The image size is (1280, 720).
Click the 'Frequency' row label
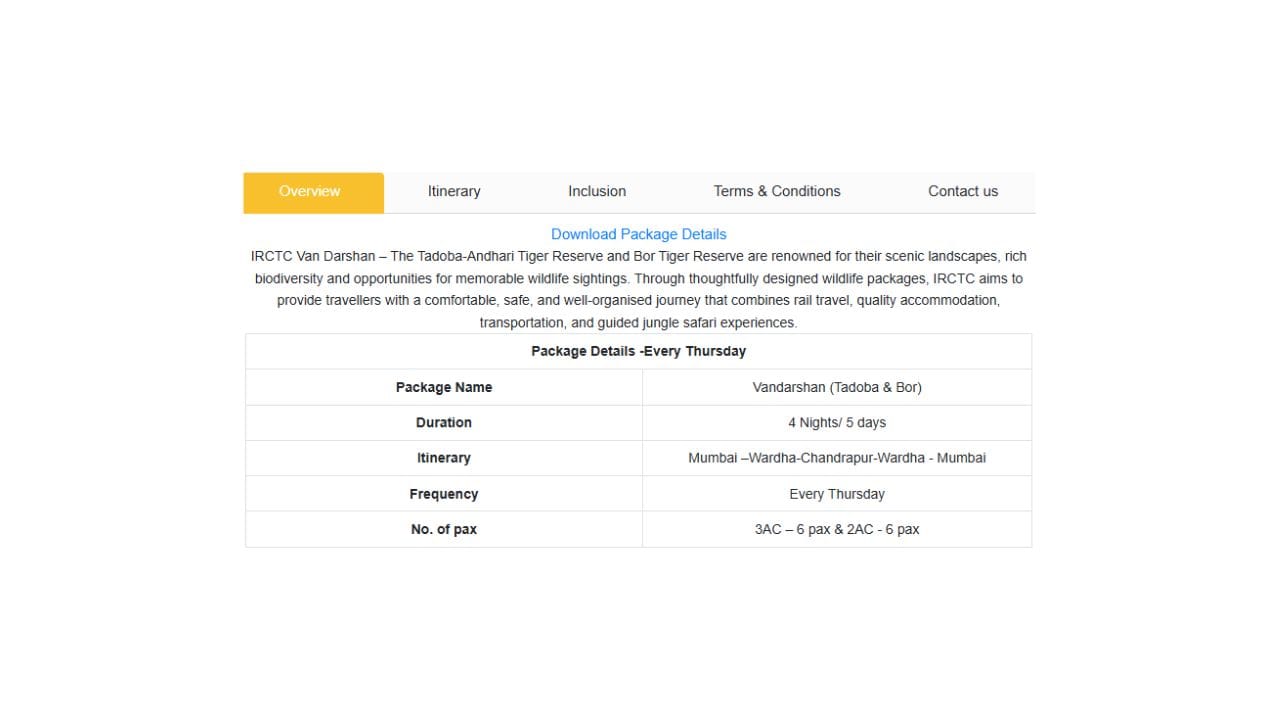pos(444,494)
